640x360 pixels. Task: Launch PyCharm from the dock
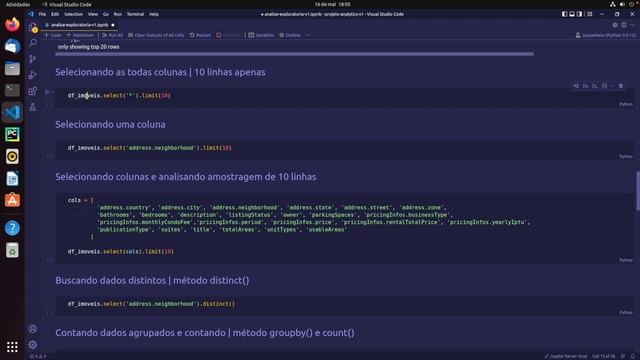coord(12,134)
